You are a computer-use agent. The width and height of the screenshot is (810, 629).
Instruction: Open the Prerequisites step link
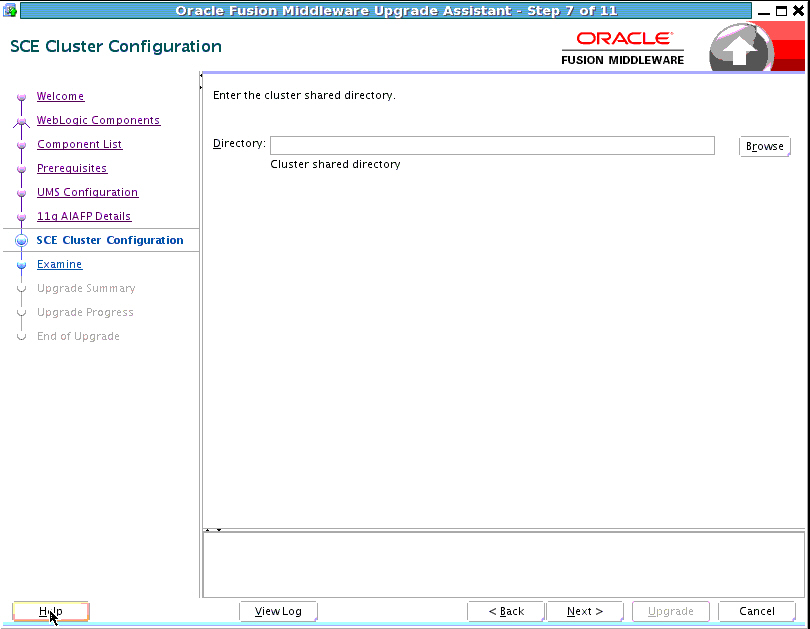click(x=72, y=168)
